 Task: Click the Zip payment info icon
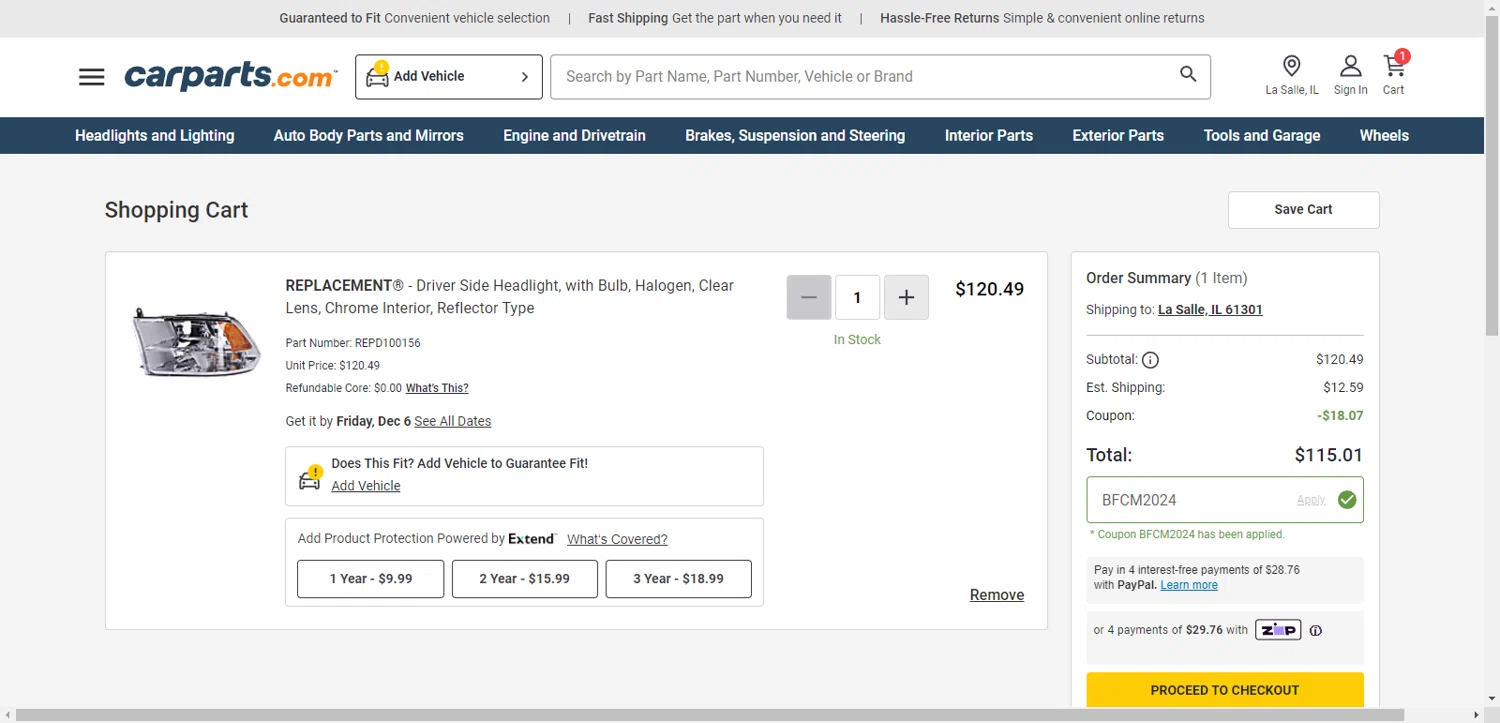(x=1316, y=631)
